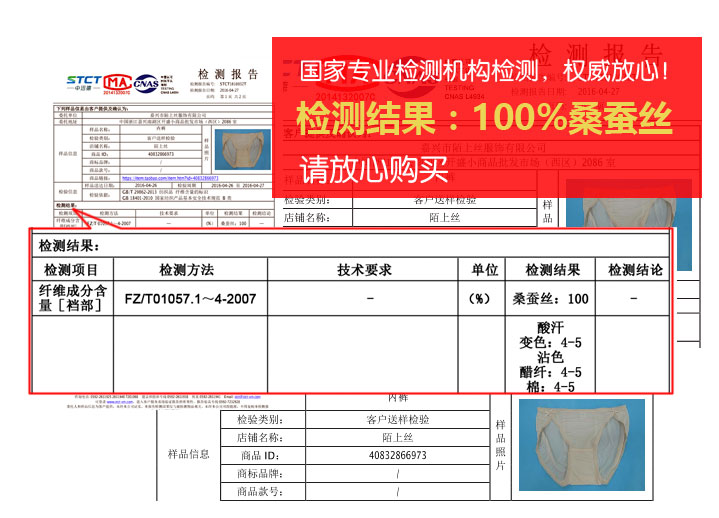Click product ID value 40832866973 in bottom table

398,455
